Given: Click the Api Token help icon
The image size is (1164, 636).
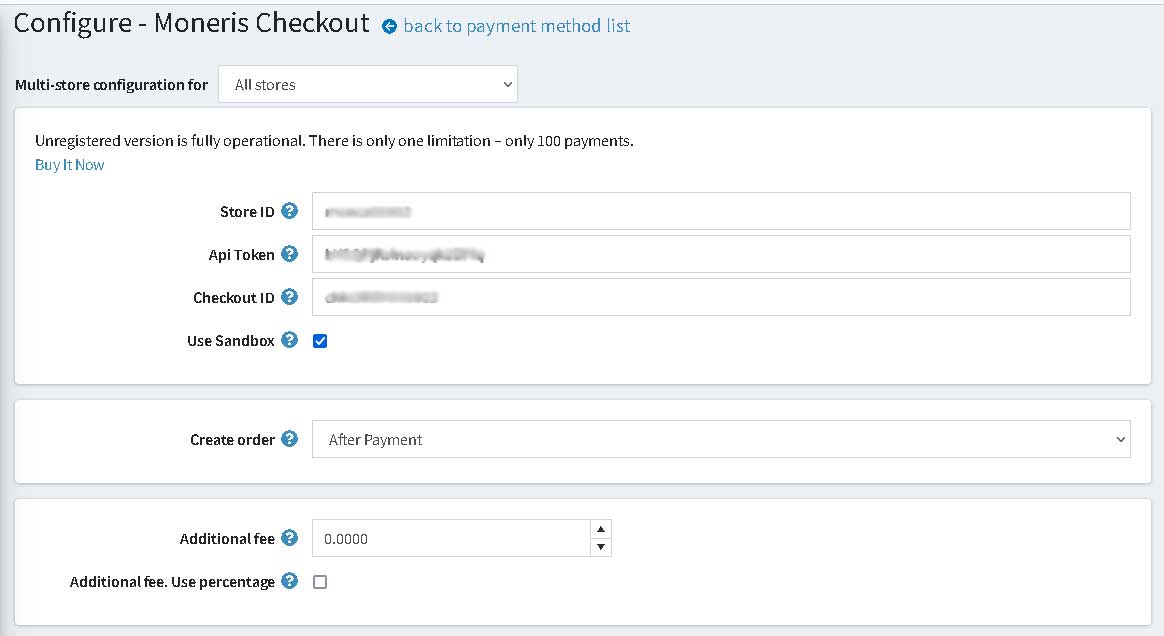Looking at the screenshot, I should 290,254.
